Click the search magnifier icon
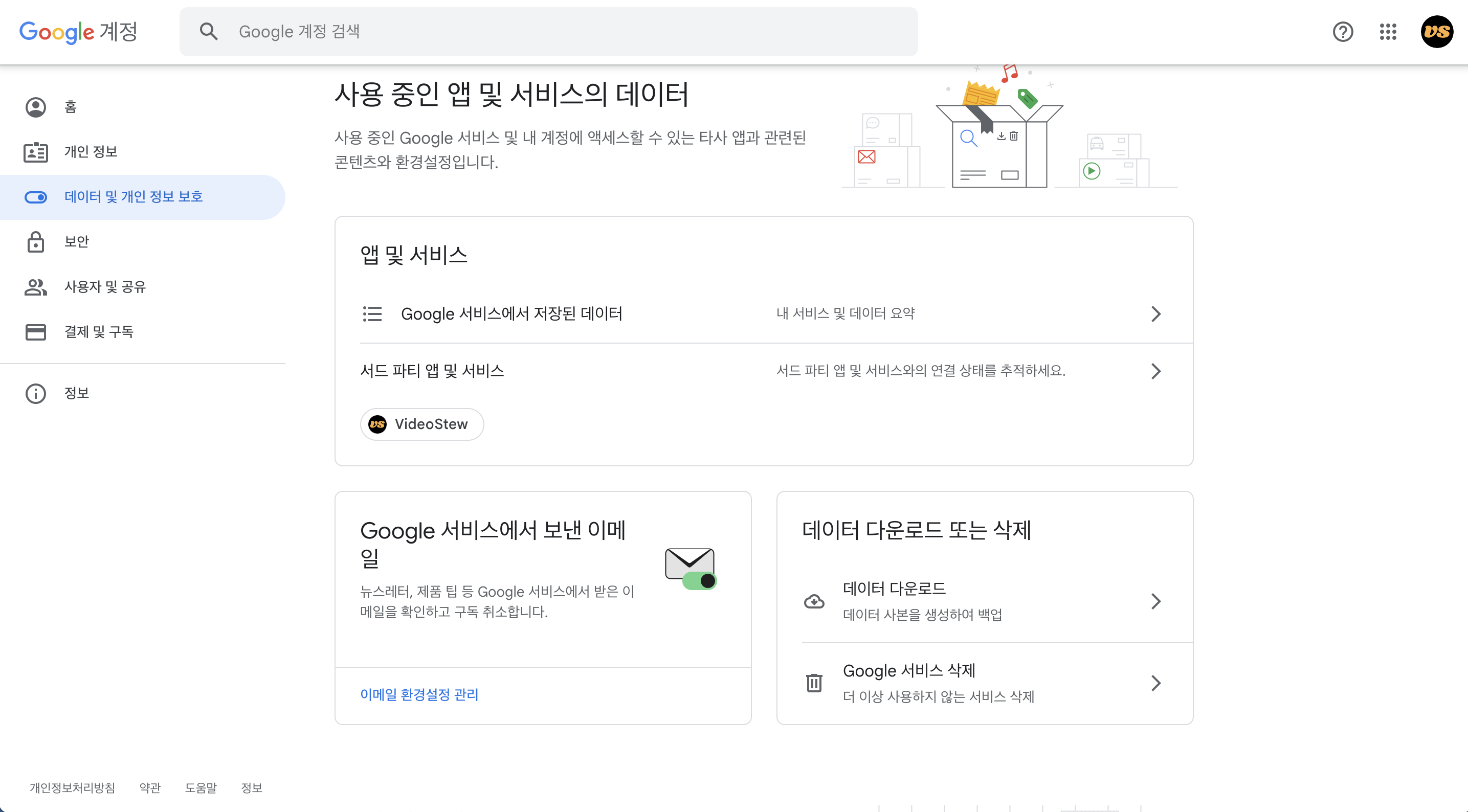Viewport: 1468px width, 812px height. coord(209,31)
